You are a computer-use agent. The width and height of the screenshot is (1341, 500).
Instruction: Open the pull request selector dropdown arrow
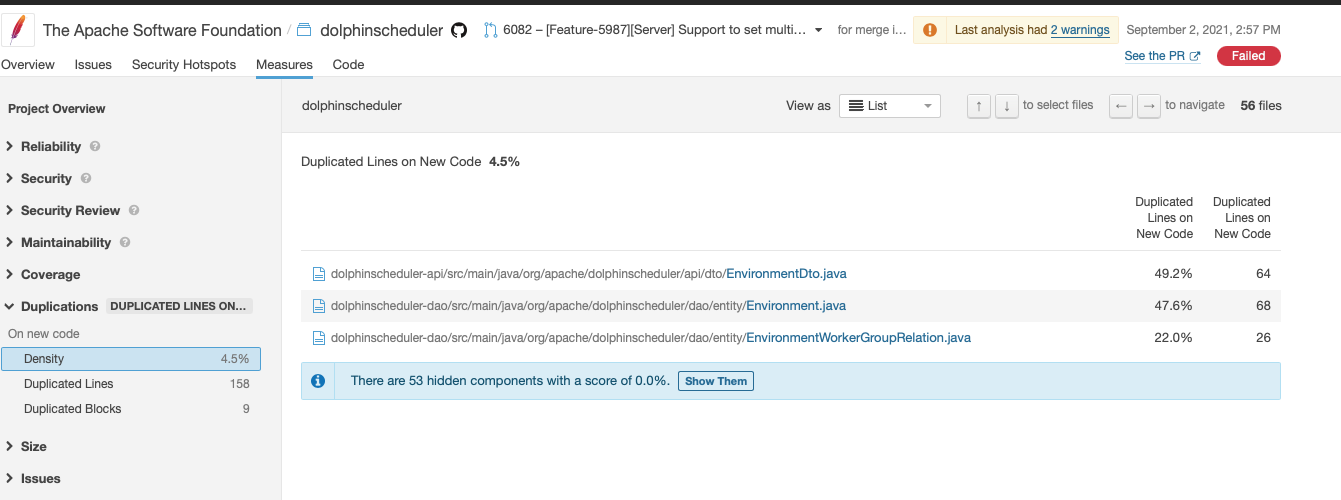tap(819, 30)
